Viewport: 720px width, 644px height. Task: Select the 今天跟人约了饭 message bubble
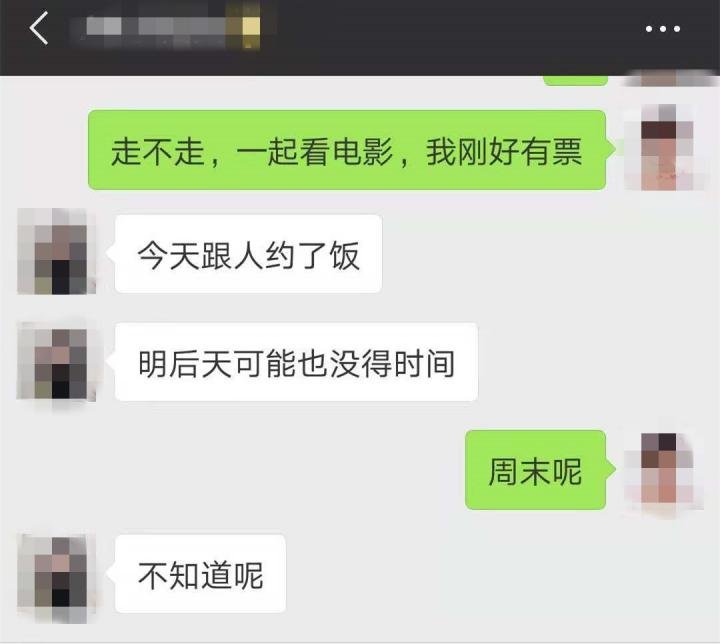pyautogui.click(x=248, y=254)
